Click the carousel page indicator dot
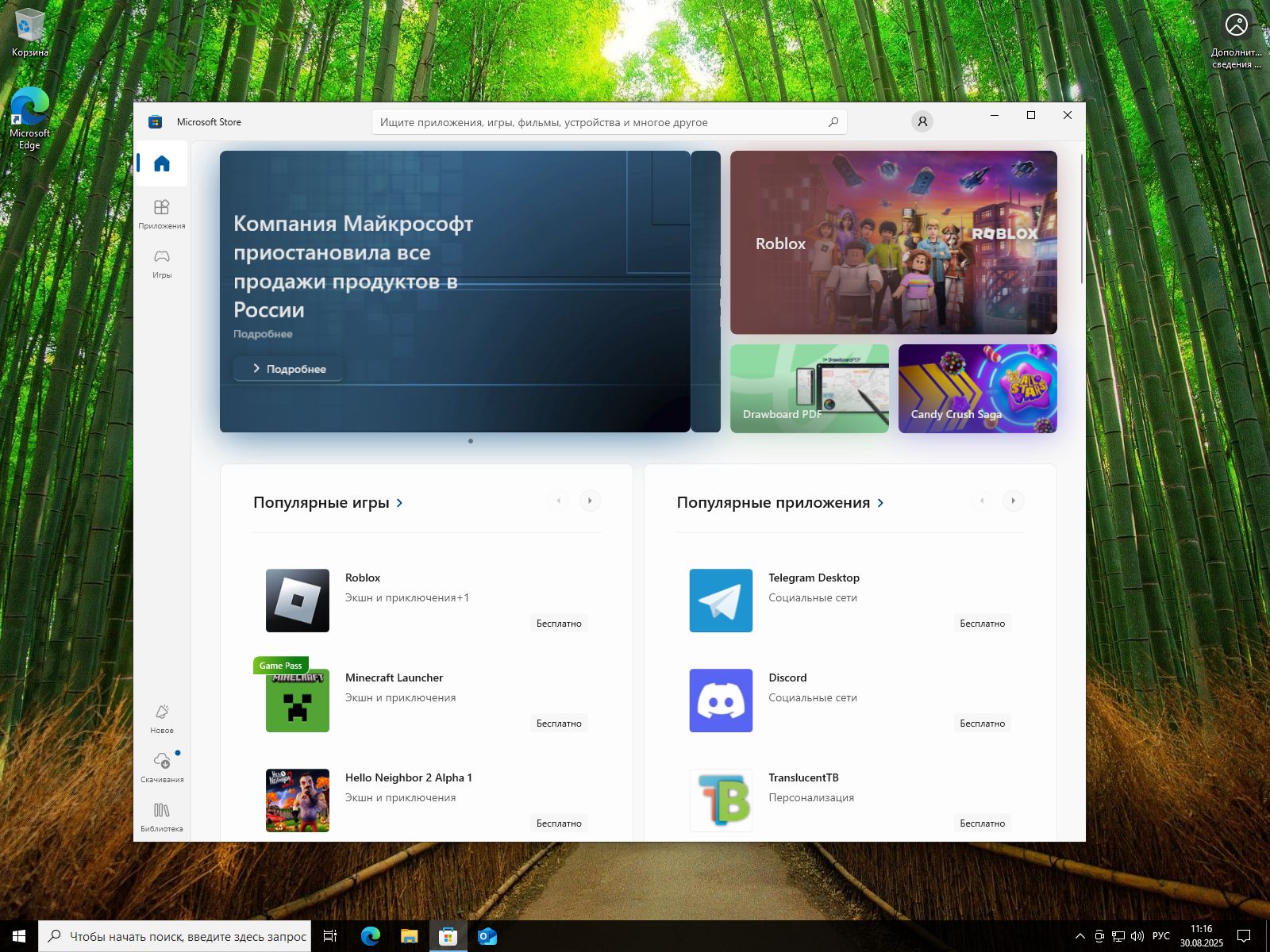 471,441
